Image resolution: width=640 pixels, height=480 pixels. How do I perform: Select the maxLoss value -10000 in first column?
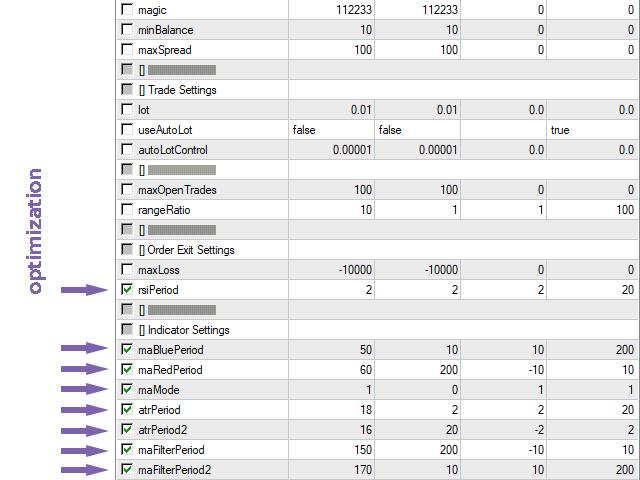(331, 269)
